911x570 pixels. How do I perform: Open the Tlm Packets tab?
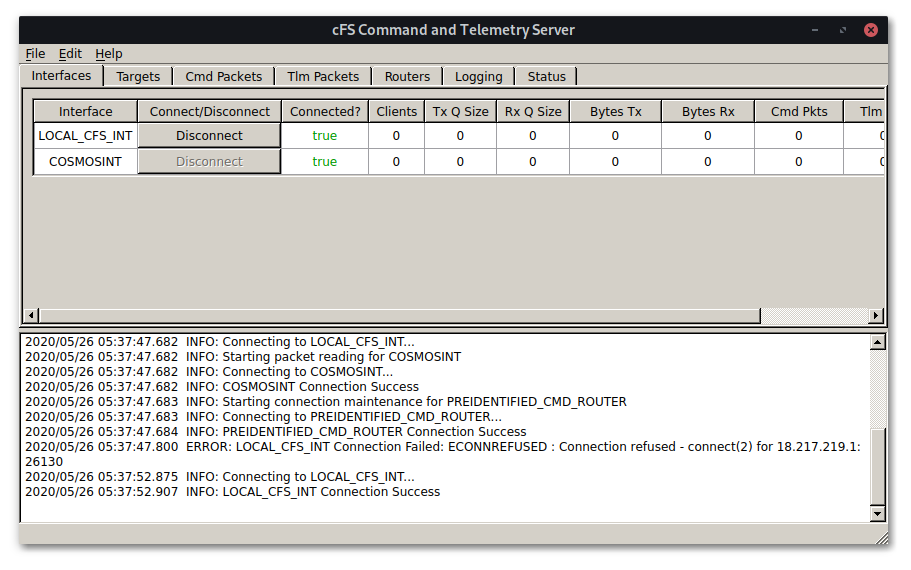click(323, 76)
